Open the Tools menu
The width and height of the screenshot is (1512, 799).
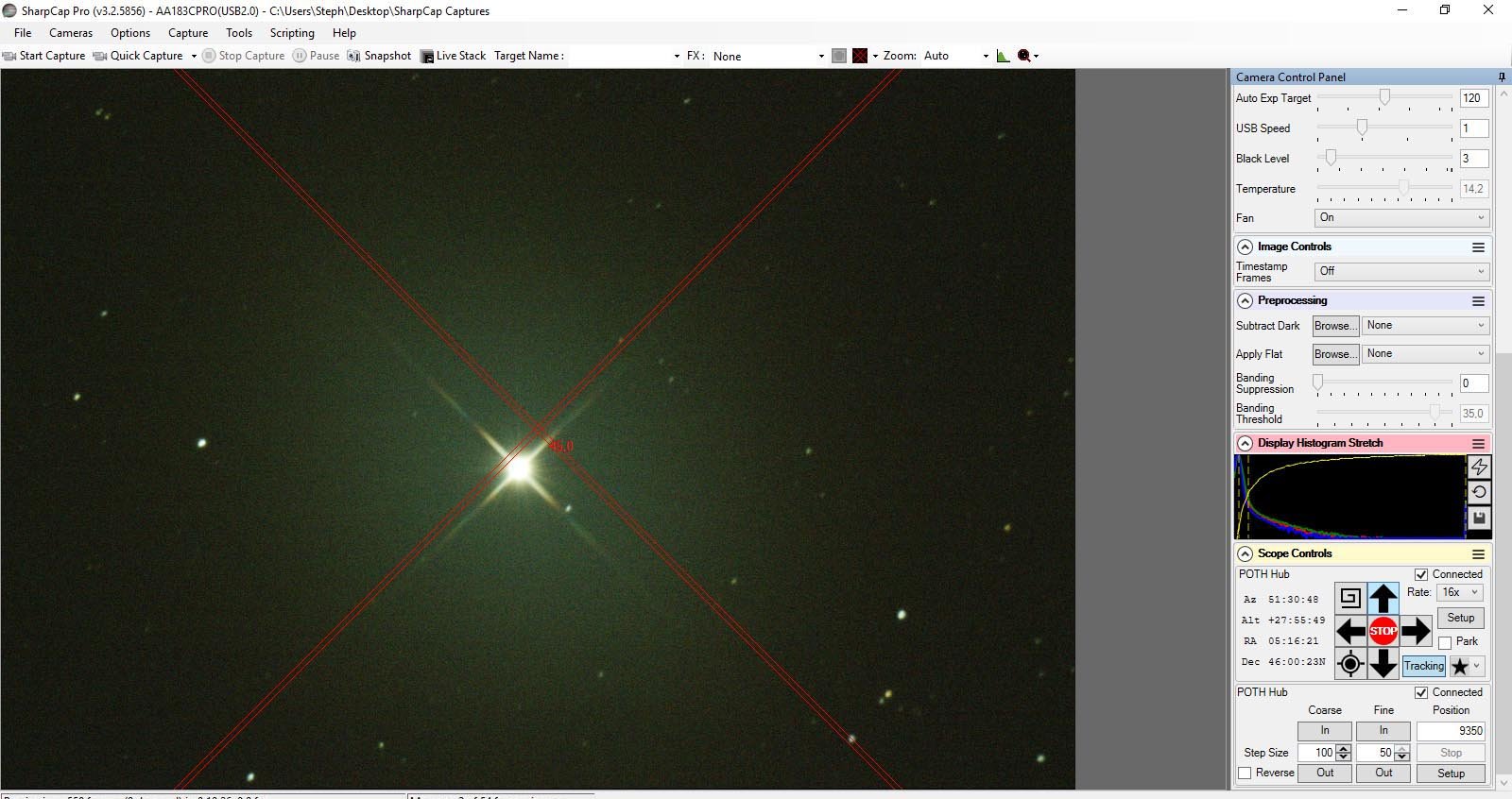[239, 33]
